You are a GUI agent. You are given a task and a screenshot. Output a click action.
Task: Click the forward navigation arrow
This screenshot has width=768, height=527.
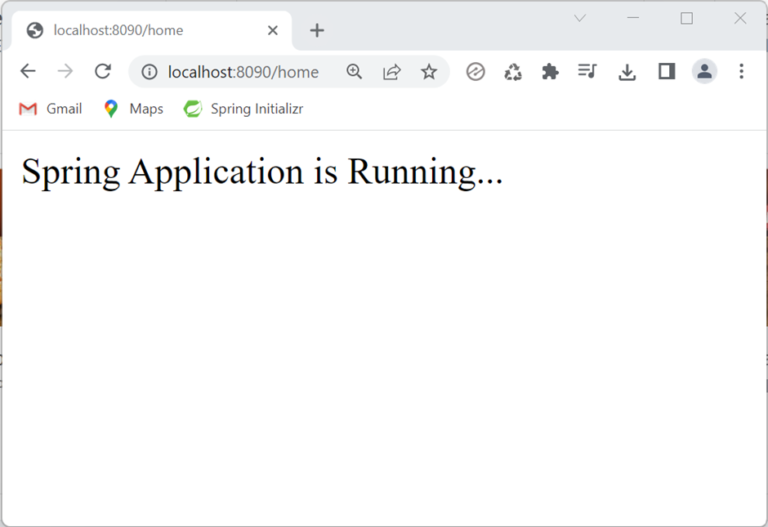(65, 72)
